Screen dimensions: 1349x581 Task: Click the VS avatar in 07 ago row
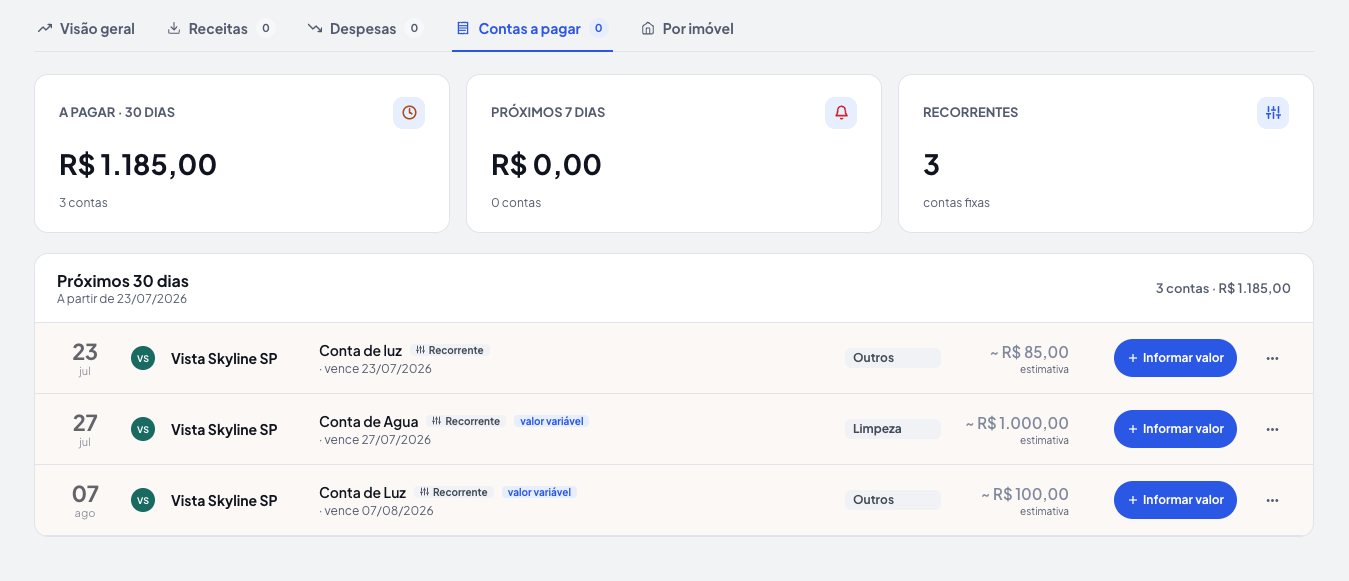pos(143,500)
